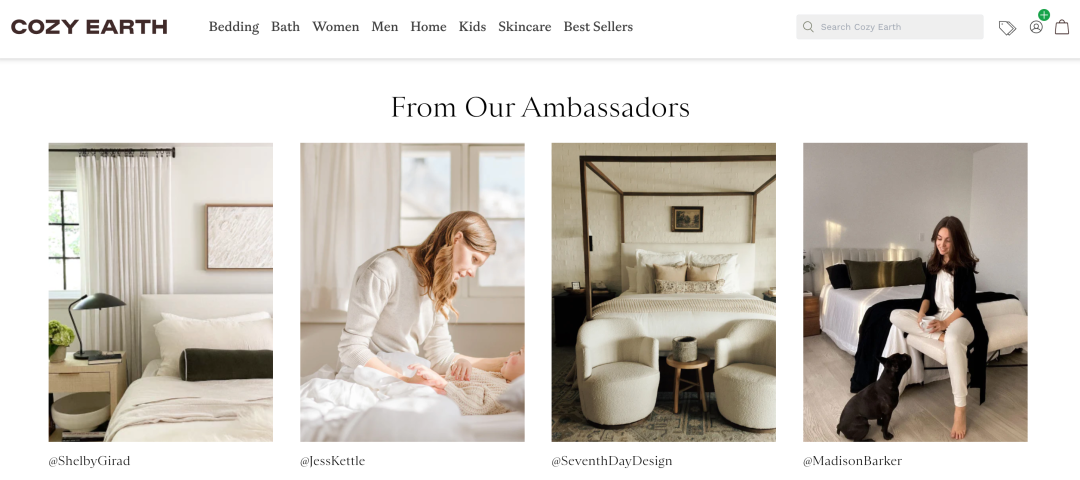Open the Kids menu
Image resolution: width=1080 pixels, height=480 pixels.
[x=472, y=27]
